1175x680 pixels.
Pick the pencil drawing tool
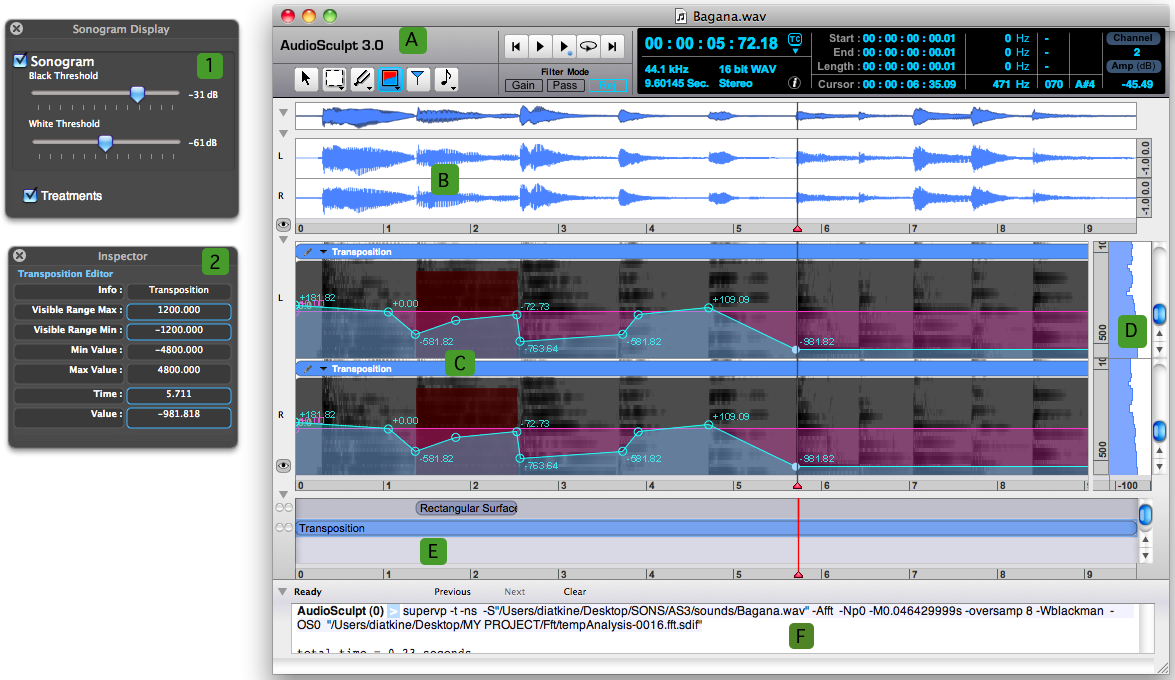coord(362,80)
